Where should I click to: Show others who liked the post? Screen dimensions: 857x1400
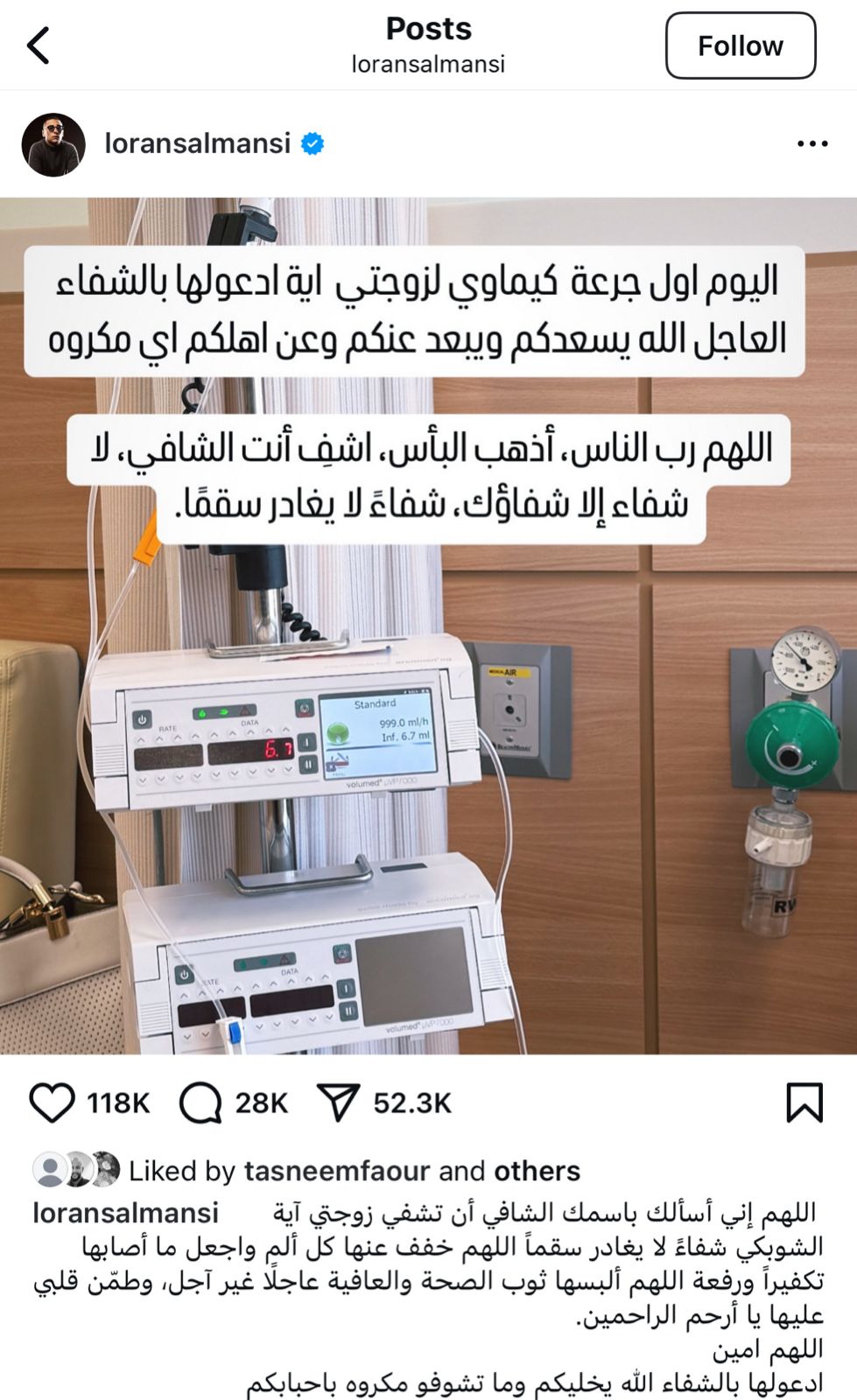537,1171
